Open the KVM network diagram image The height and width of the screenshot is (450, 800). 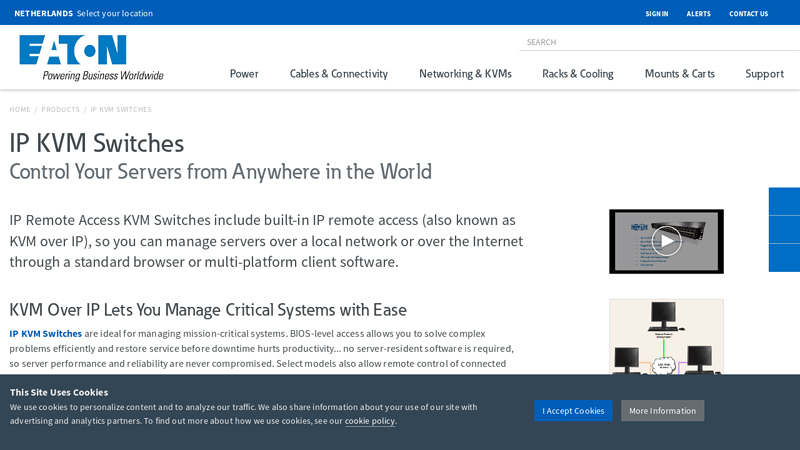tap(666, 336)
